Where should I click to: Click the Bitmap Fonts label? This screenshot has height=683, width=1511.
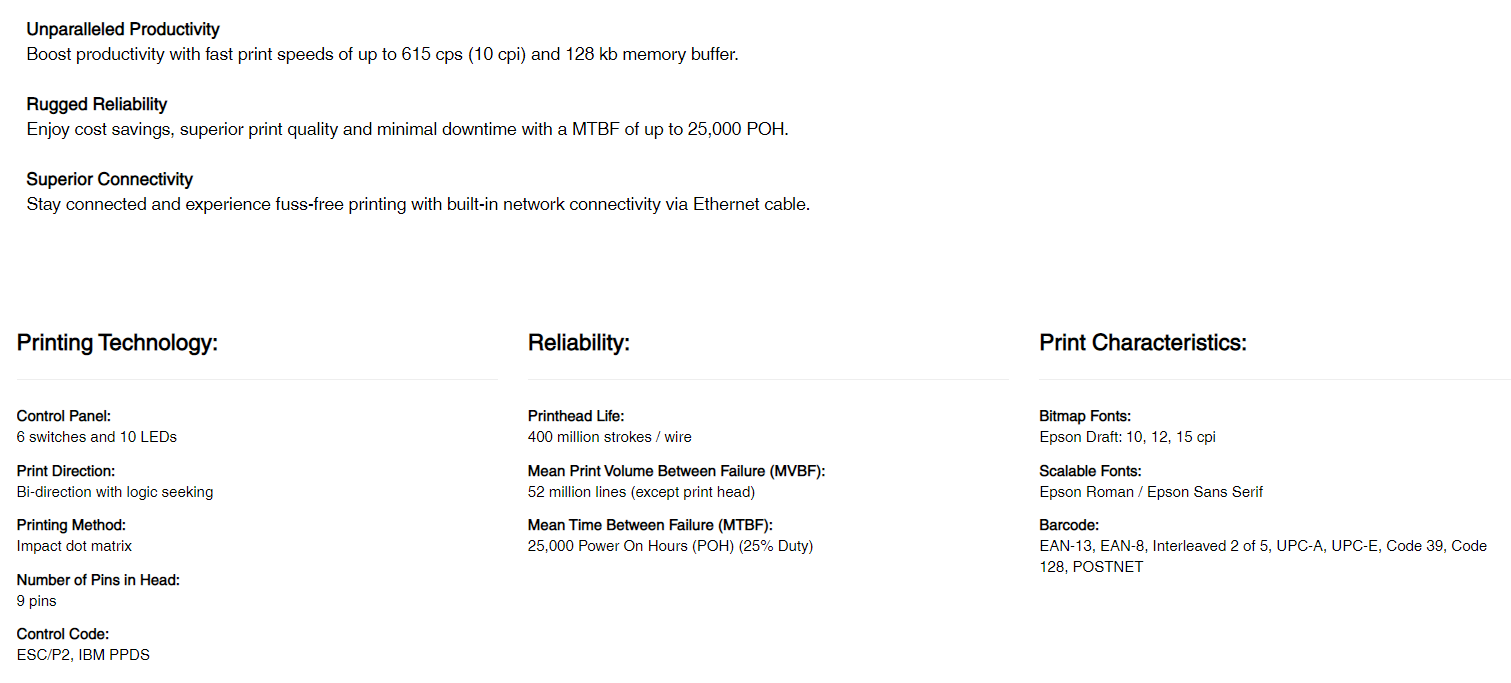tap(1085, 416)
